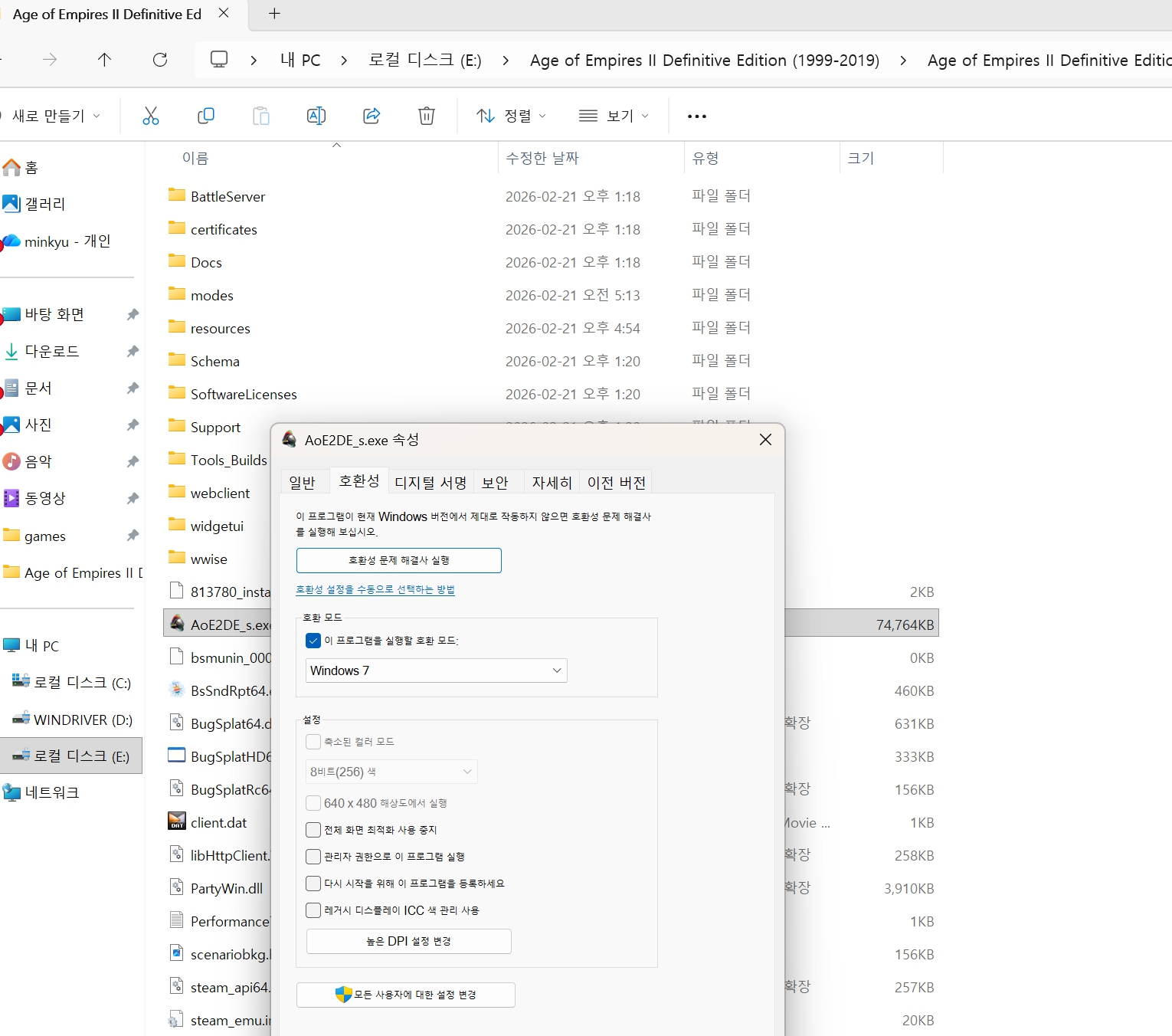
Task: Click the Rename icon in toolbar
Action: click(316, 116)
